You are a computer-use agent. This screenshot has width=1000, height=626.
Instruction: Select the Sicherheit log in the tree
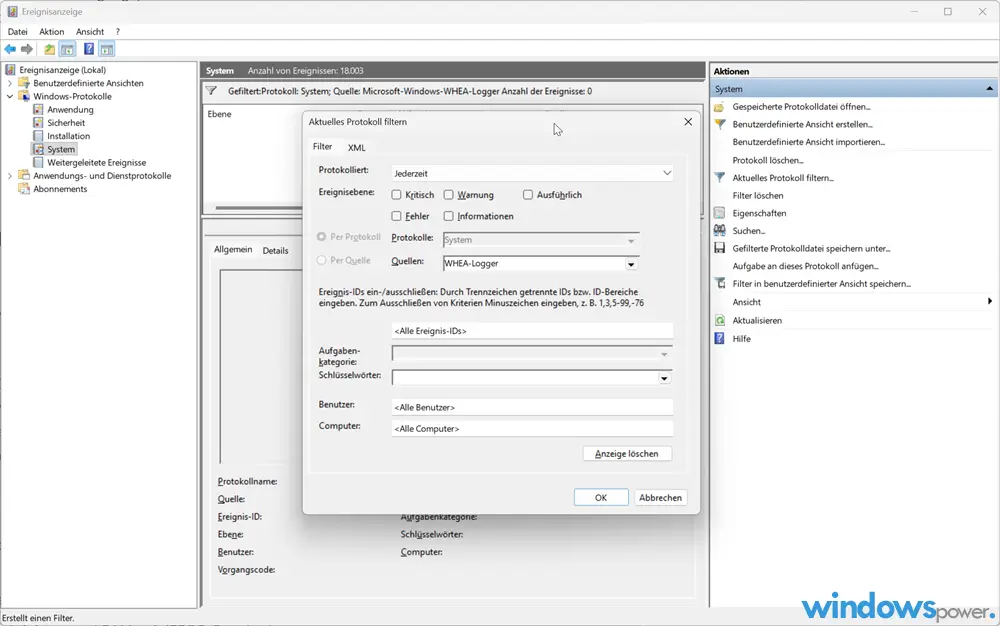[66, 123]
